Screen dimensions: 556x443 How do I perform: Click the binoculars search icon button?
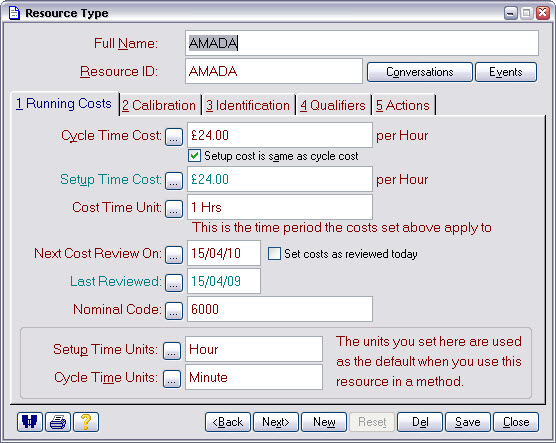point(30,422)
